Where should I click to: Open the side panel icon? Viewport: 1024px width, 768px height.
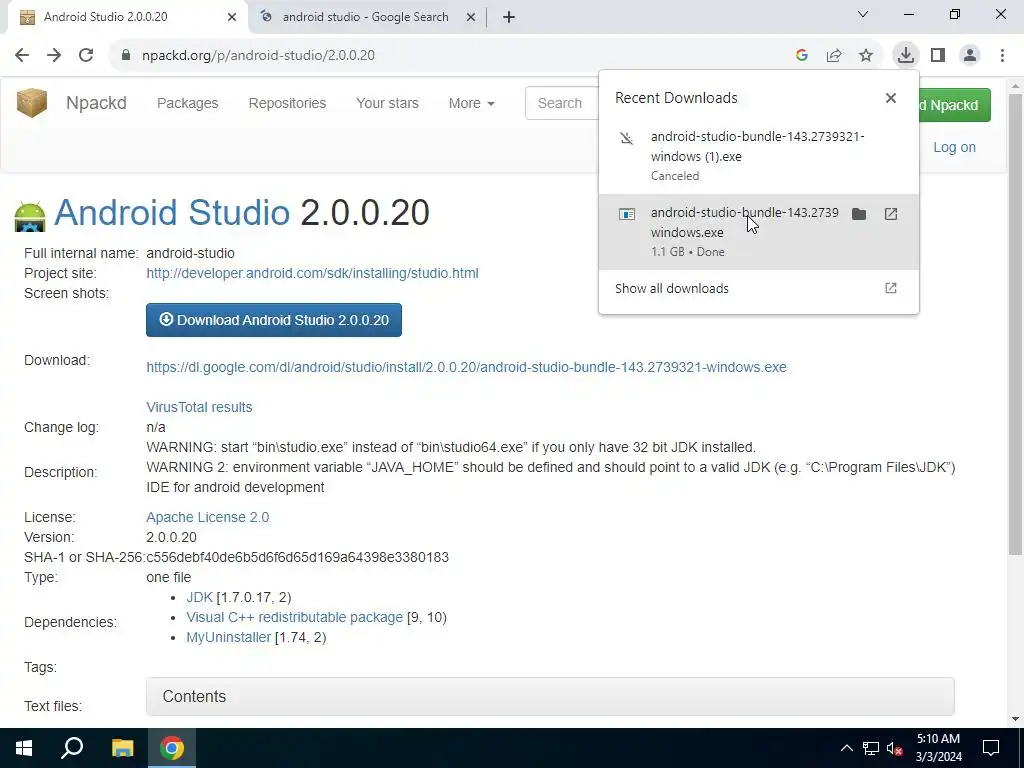(938, 55)
